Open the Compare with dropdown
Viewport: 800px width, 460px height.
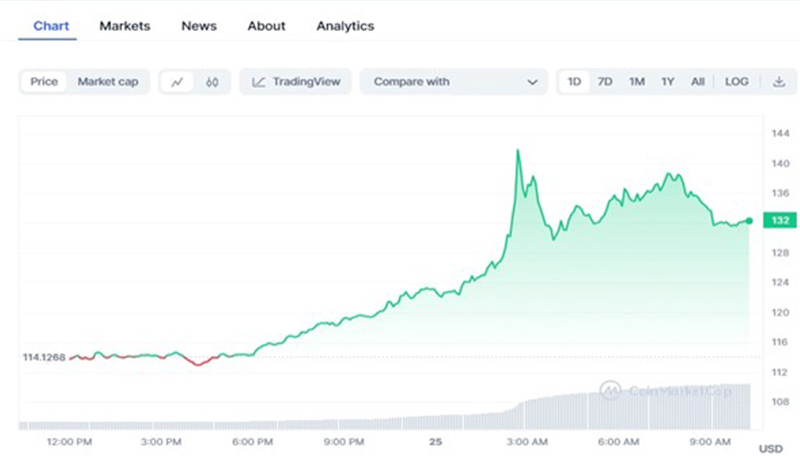[453, 82]
